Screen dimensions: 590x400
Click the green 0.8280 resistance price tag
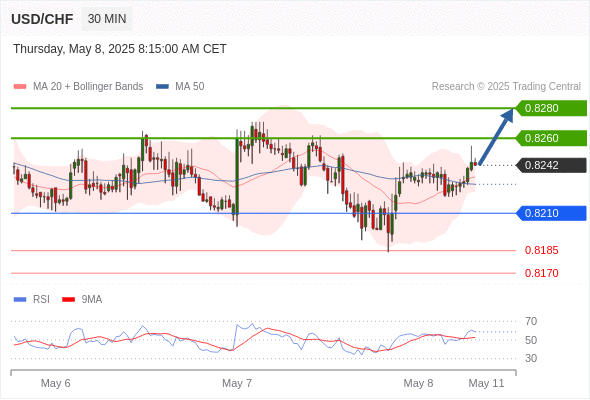[x=551, y=108]
